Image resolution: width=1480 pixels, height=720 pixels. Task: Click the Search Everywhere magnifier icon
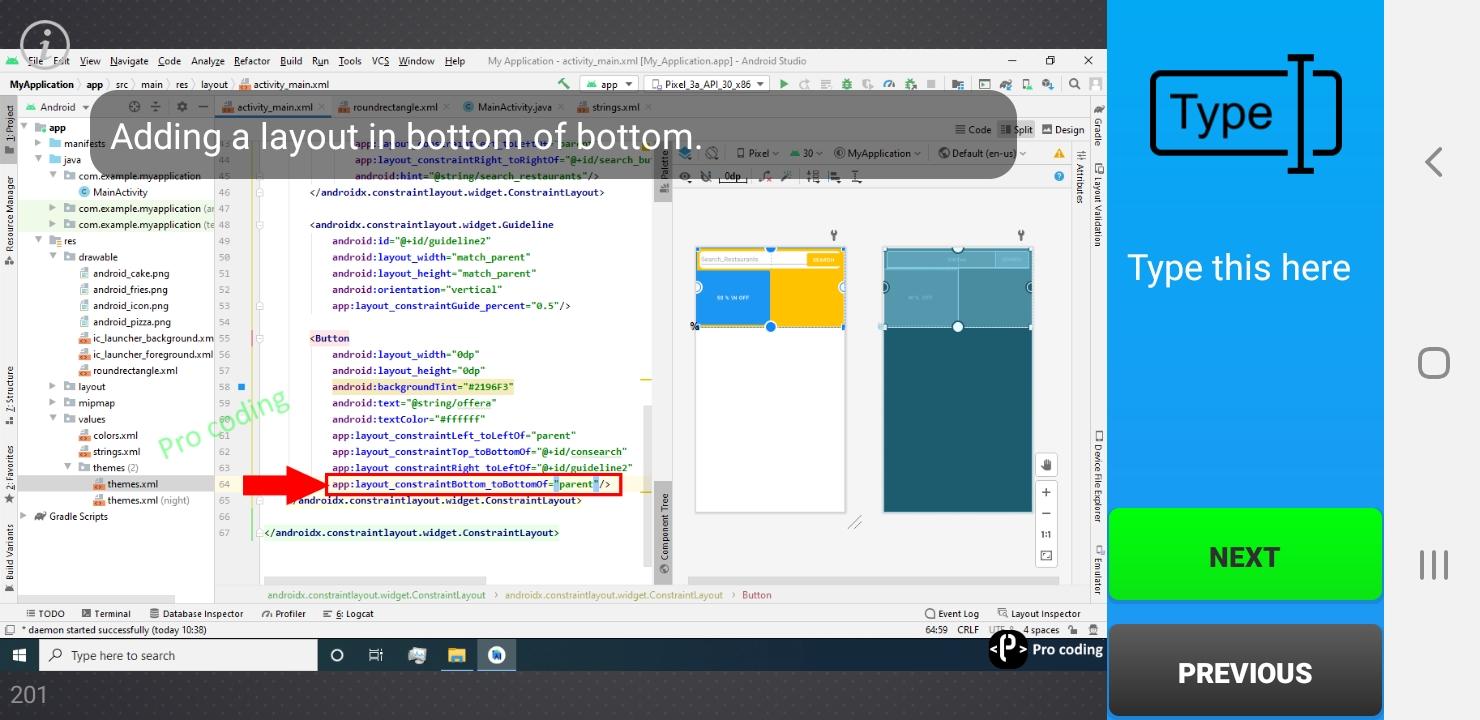tap(1074, 84)
